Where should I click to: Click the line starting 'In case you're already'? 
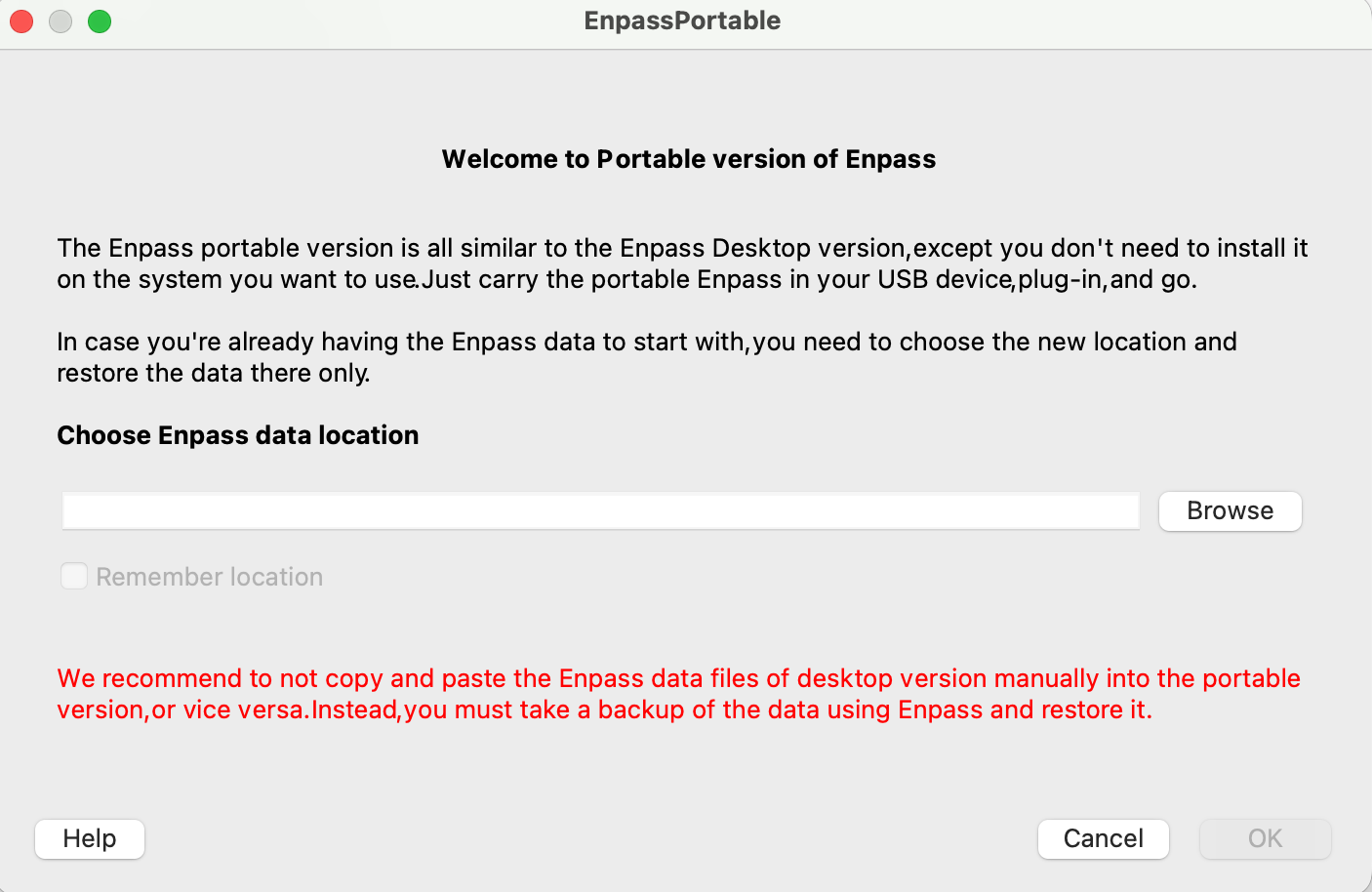[x=646, y=342]
